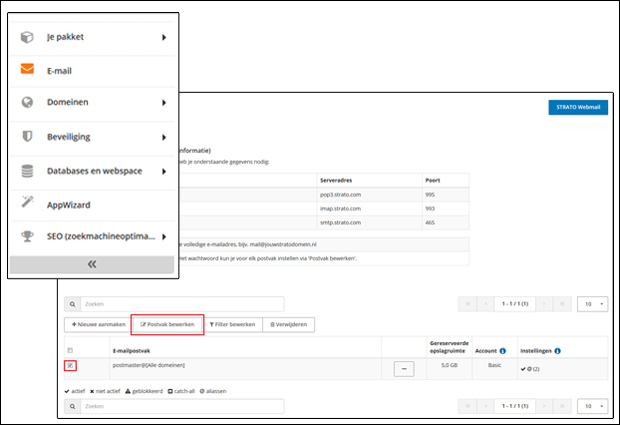The height and width of the screenshot is (425, 620).
Task: Click the Postvak bewerken button
Action: pyautogui.click(x=167, y=325)
